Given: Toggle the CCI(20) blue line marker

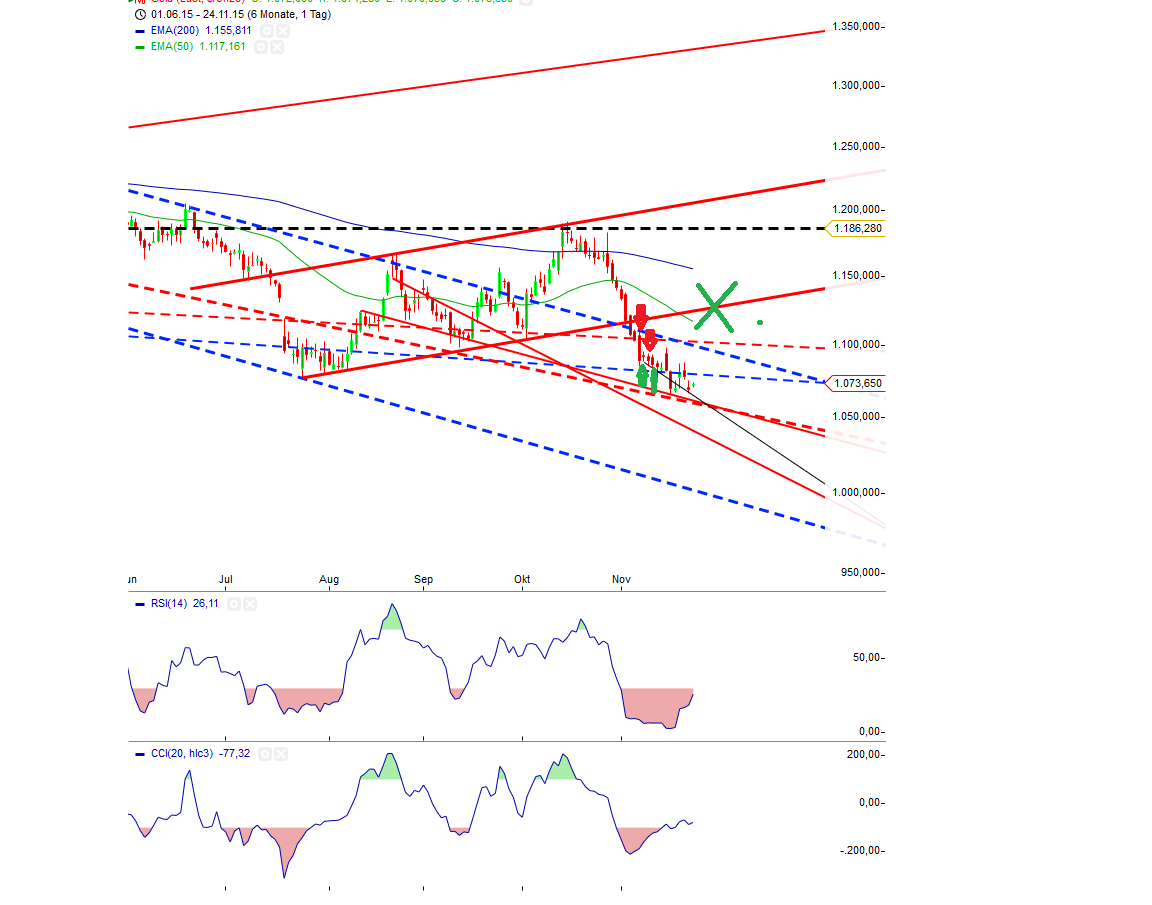Looking at the screenshot, I should [140, 754].
